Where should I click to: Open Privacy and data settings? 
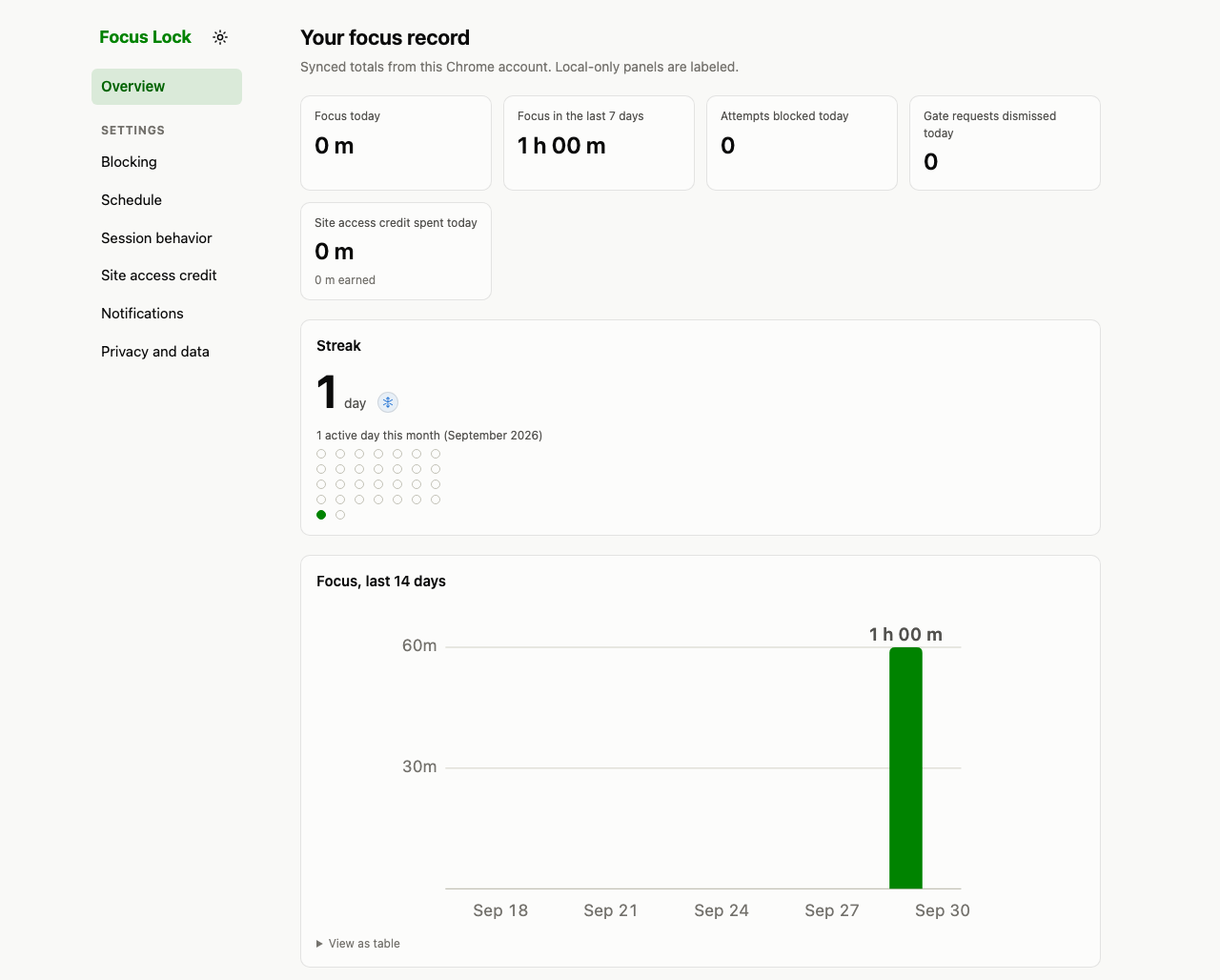click(x=167, y=352)
